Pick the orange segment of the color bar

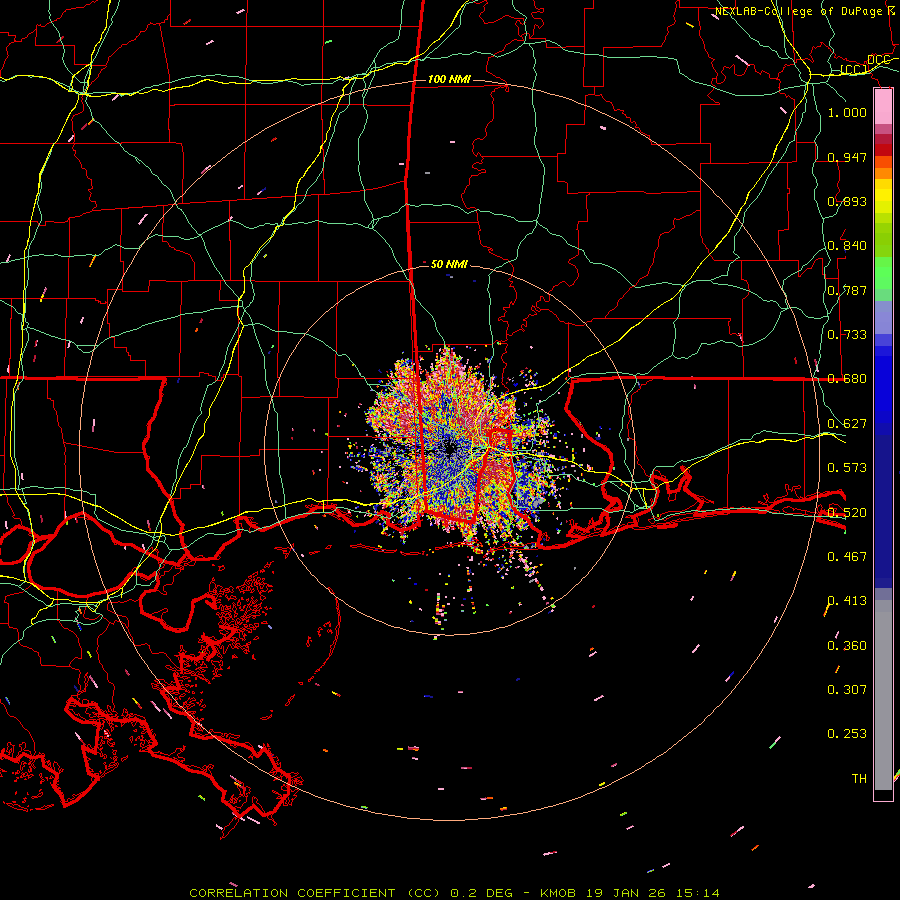(883, 168)
